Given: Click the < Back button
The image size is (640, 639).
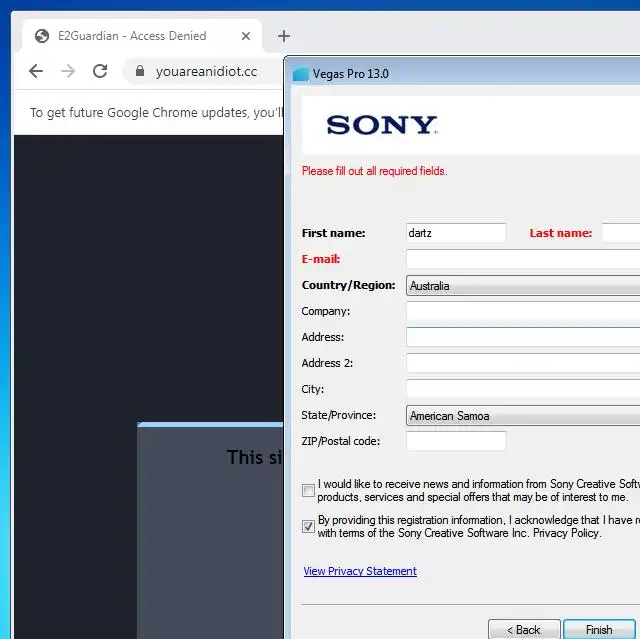Looking at the screenshot, I should click(x=524, y=629).
